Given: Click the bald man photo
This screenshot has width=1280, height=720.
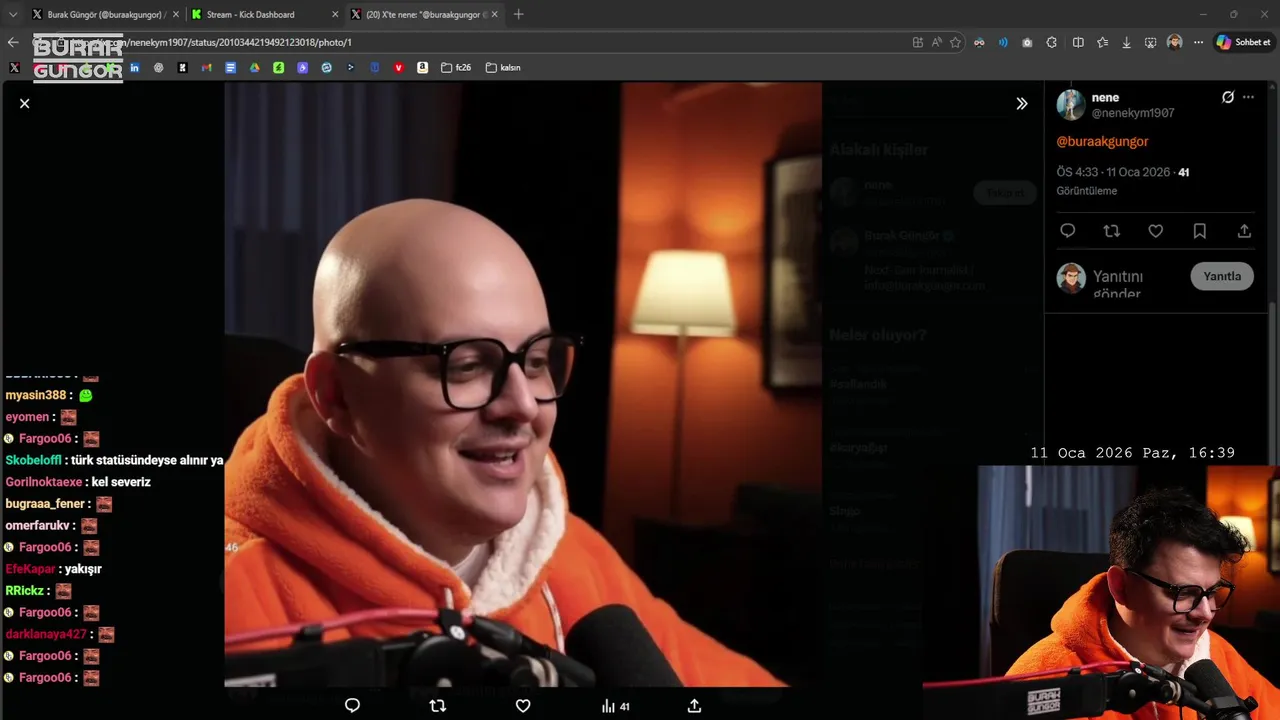Looking at the screenshot, I should click(x=523, y=385).
